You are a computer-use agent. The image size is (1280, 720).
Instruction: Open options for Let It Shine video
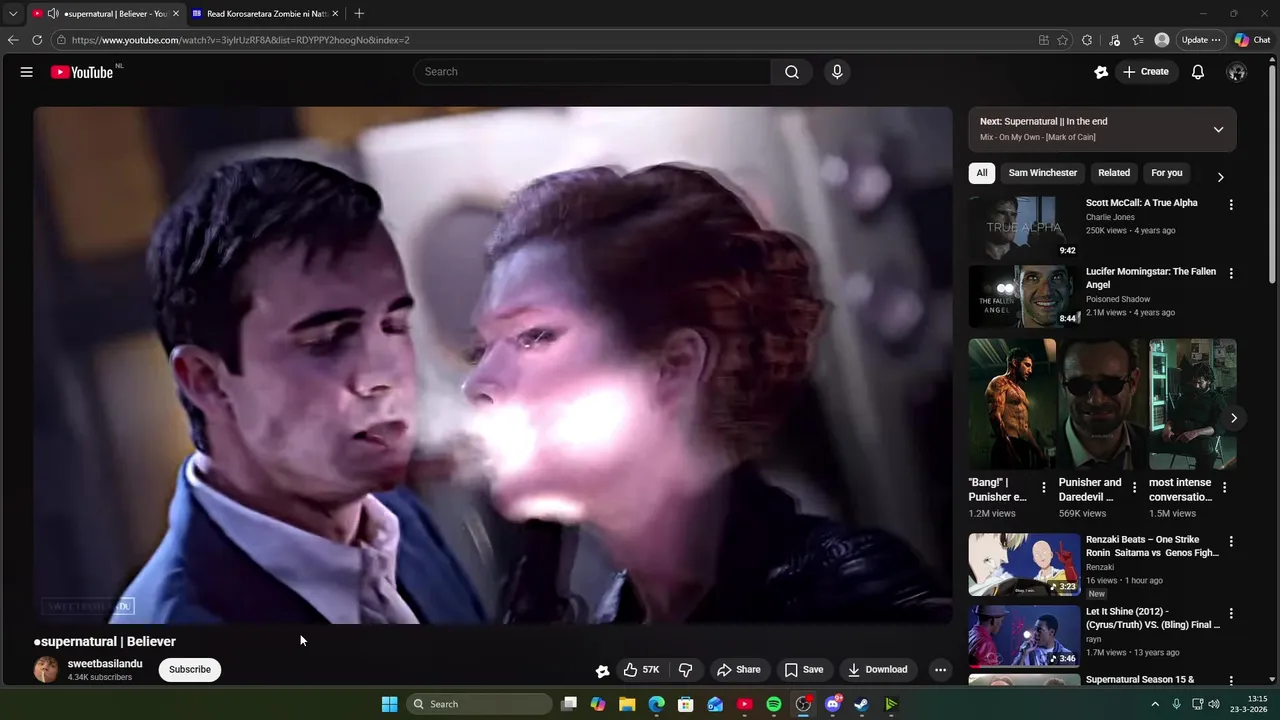pos(1231,614)
